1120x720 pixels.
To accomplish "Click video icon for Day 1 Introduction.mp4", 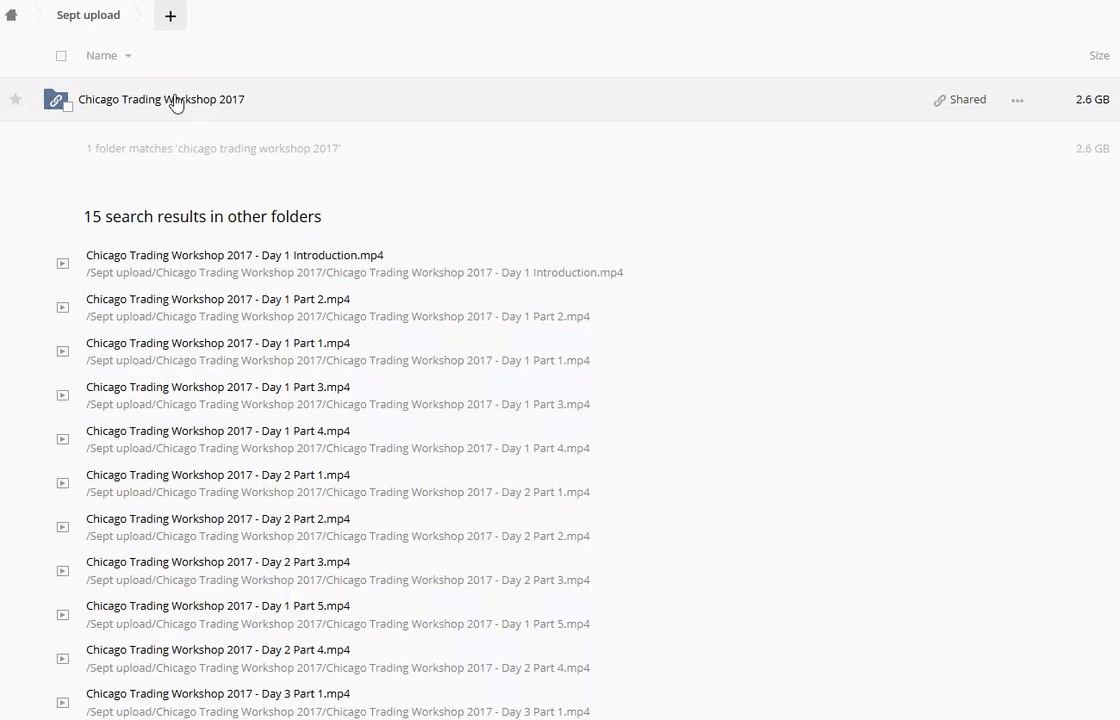I will pyautogui.click(x=63, y=264).
